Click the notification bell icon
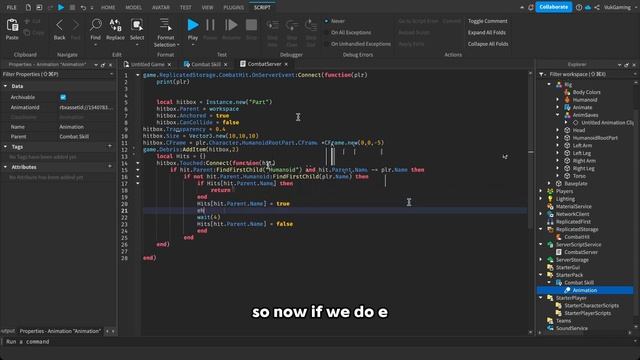The height and width of the screenshot is (360, 640). click(531, 7)
